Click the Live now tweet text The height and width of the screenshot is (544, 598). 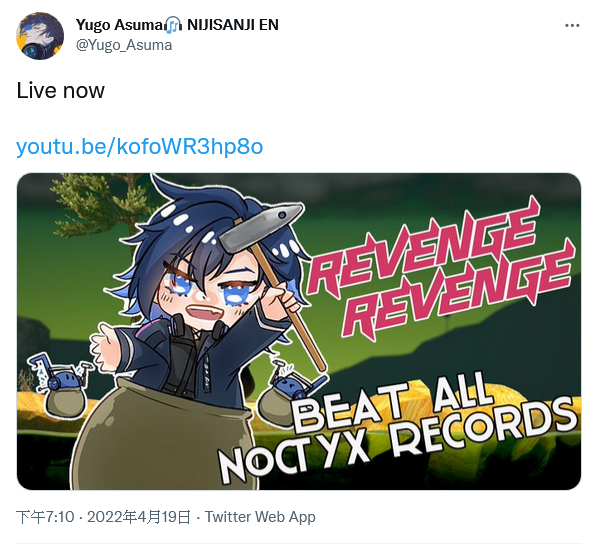coord(60,91)
